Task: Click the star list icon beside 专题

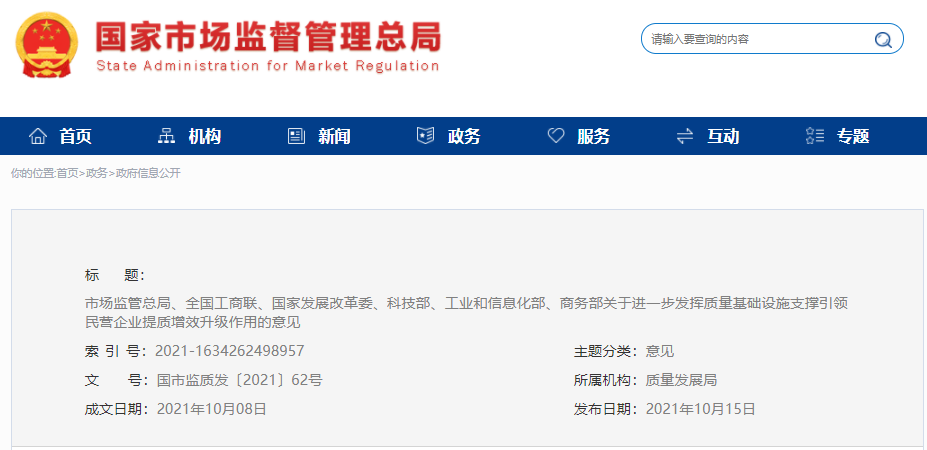Action: click(x=815, y=136)
